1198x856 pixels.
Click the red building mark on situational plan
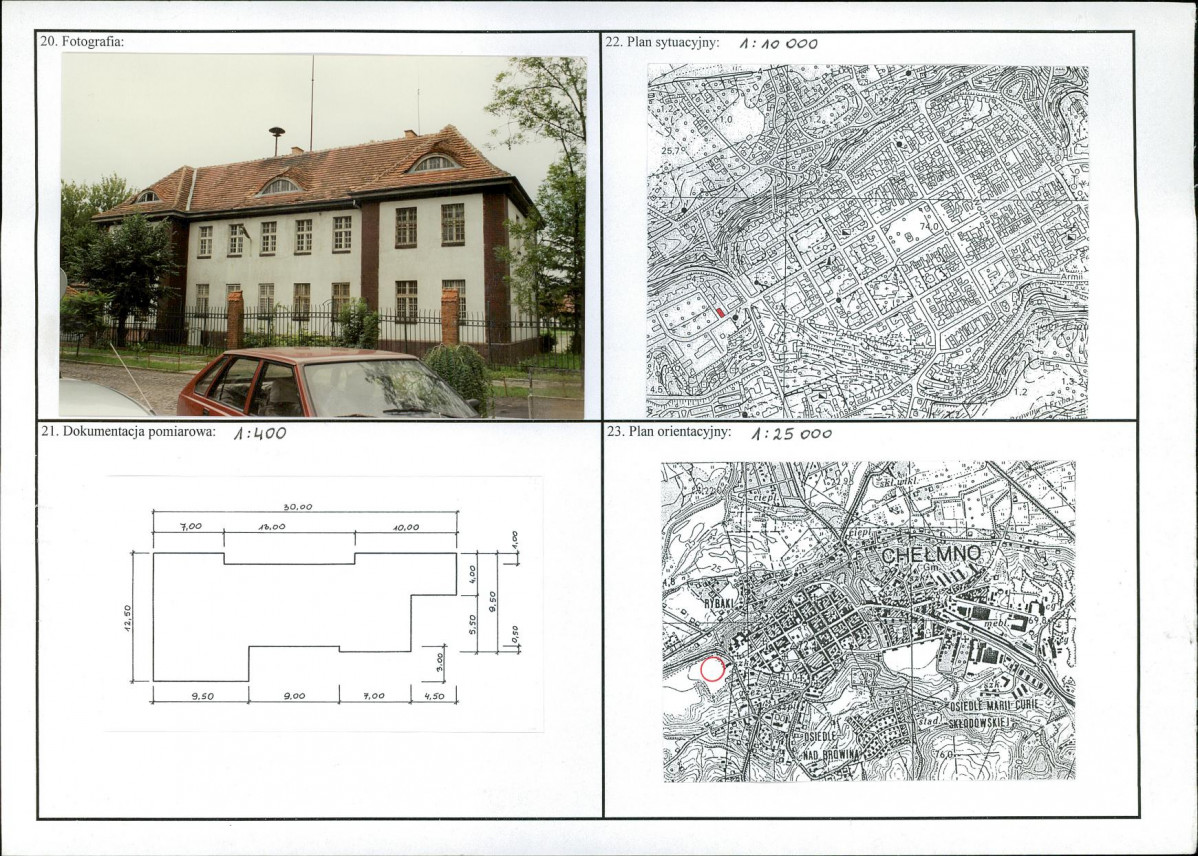click(720, 313)
